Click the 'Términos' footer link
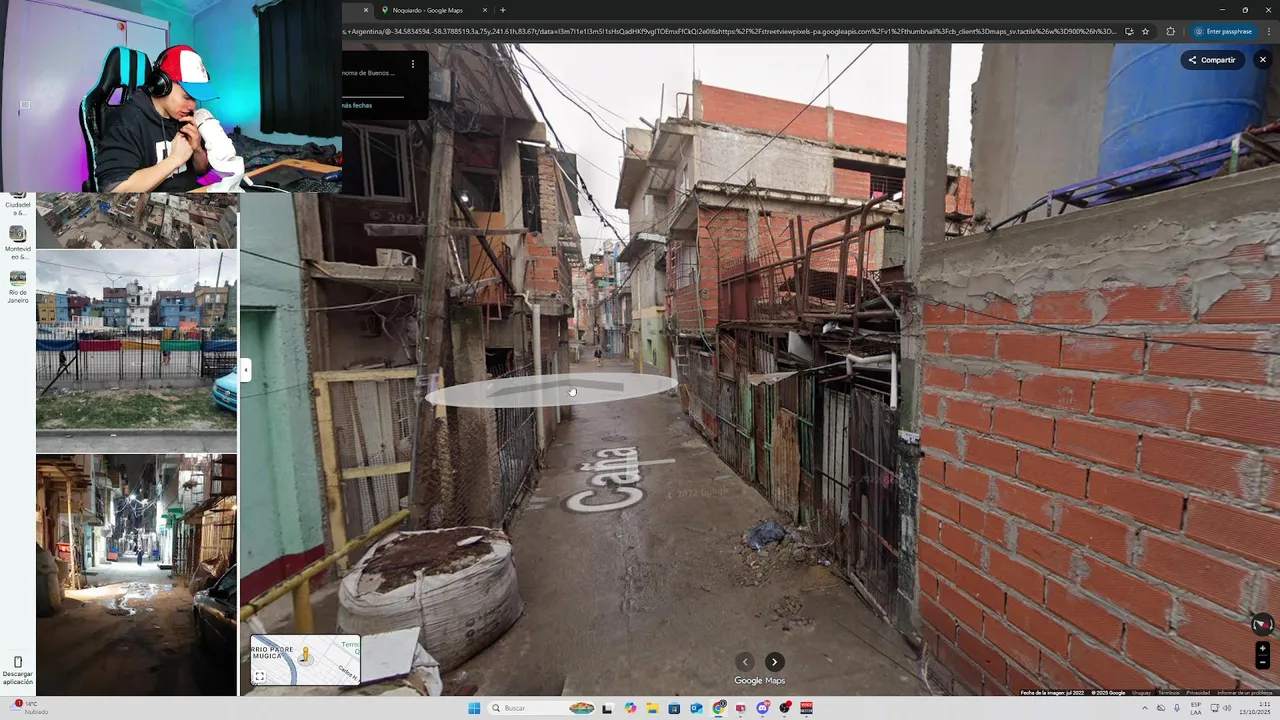The width and height of the screenshot is (1280, 720). point(1168,693)
